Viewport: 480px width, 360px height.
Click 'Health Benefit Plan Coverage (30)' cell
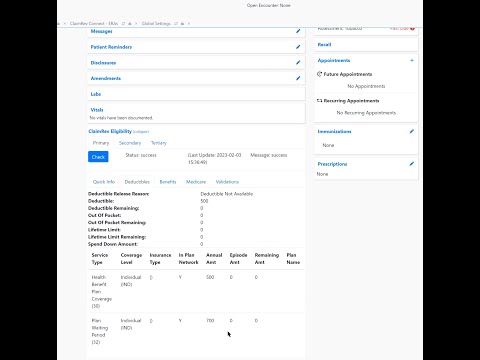point(102,292)
